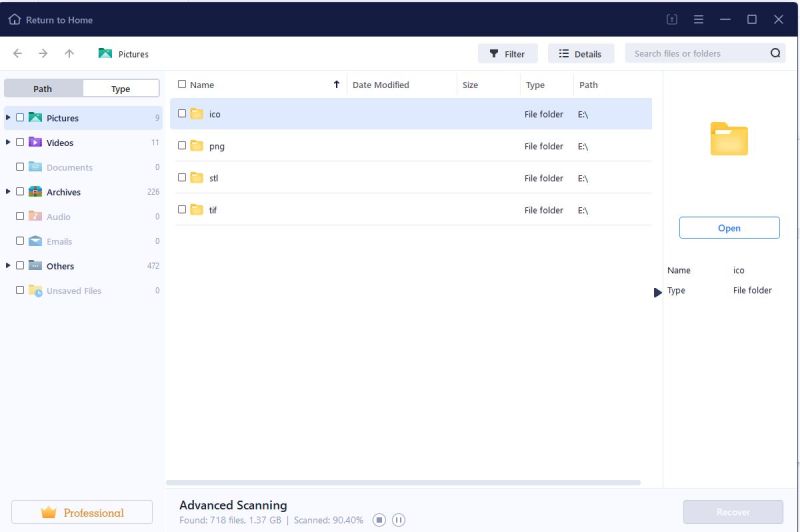The image size is (800, 532).
Task: Expand the Pictures tree node
Action: (9, 118)
